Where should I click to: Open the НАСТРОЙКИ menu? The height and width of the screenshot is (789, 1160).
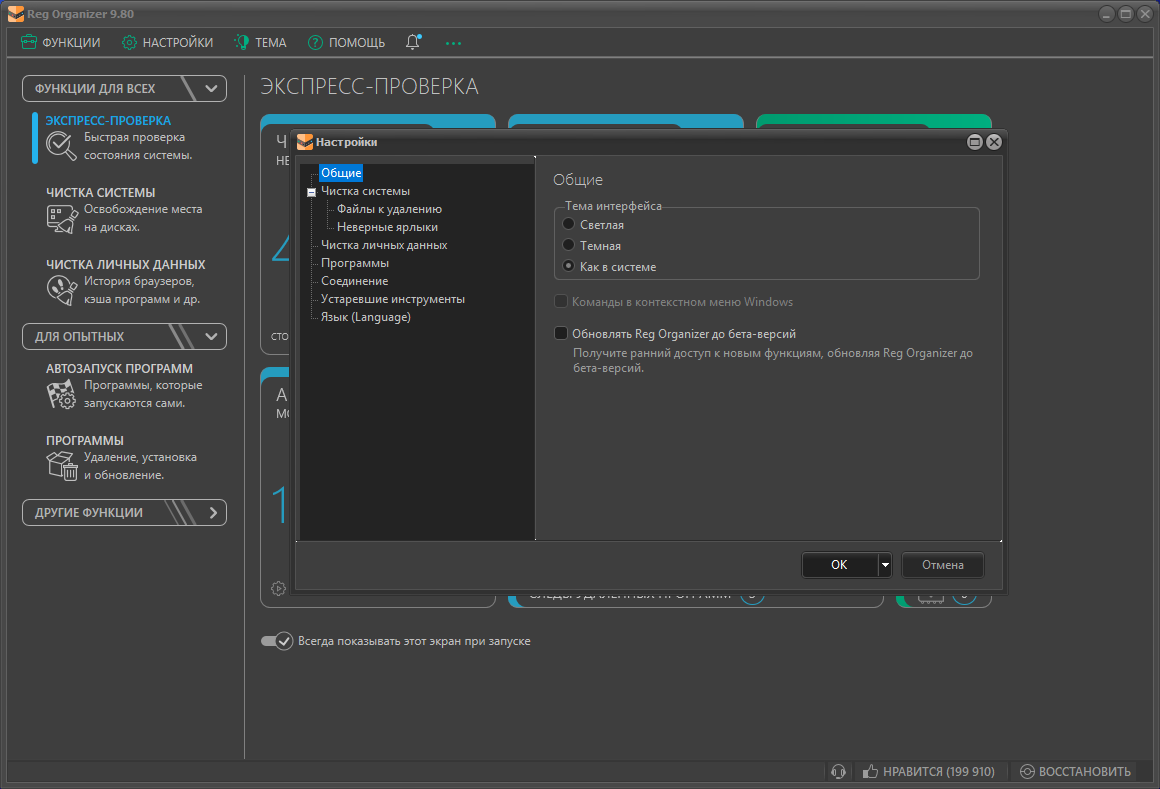[167, 43]
